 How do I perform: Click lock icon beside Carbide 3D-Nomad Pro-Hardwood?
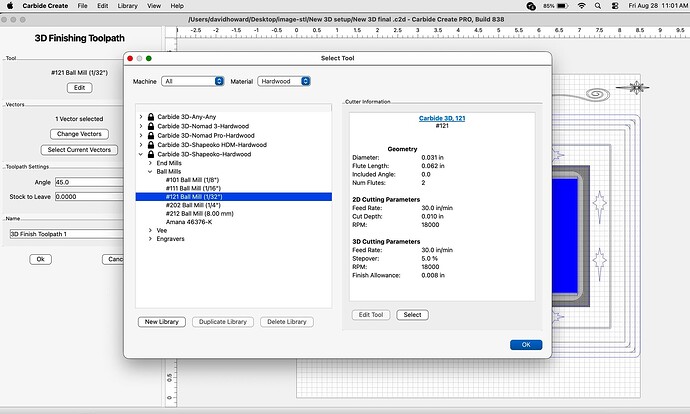151,135
